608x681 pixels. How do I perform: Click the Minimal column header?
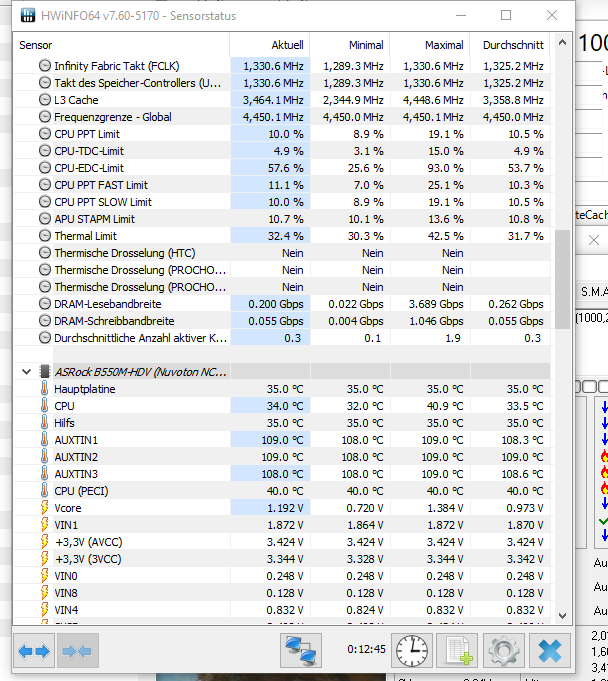click(350, 45)
